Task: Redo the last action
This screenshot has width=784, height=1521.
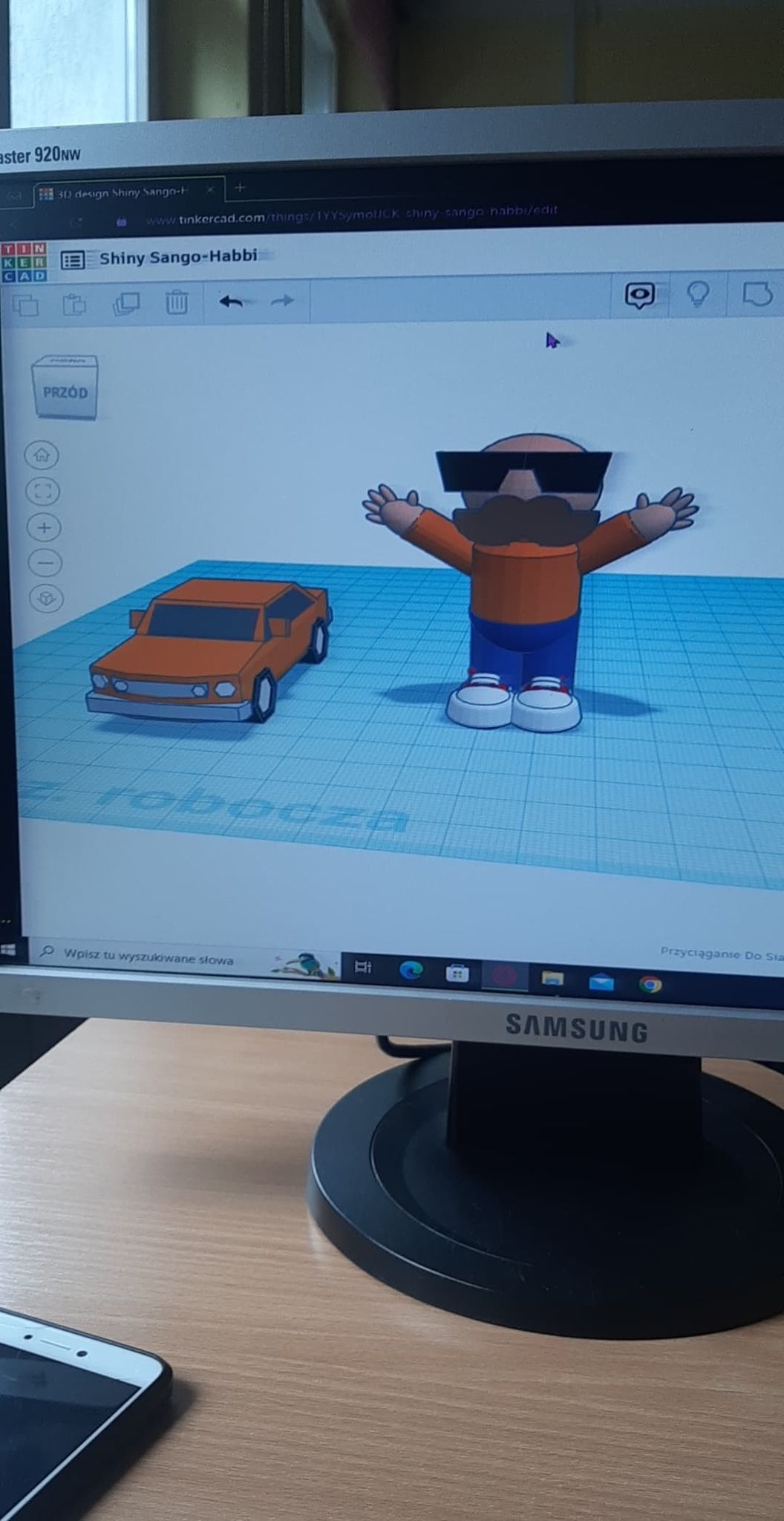Action: (282, 300)
